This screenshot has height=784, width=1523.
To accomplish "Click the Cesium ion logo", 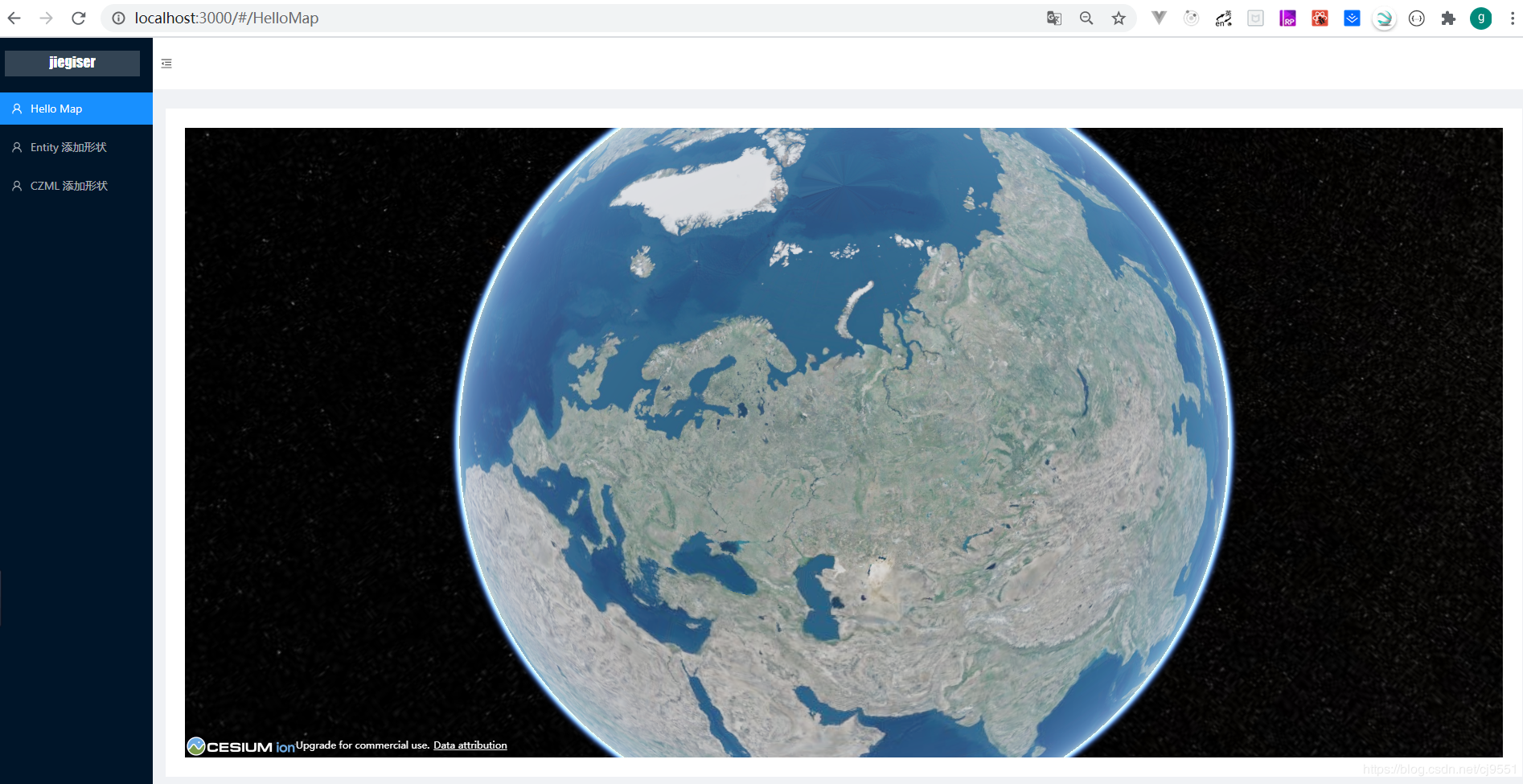I will (x=240, y=746).
